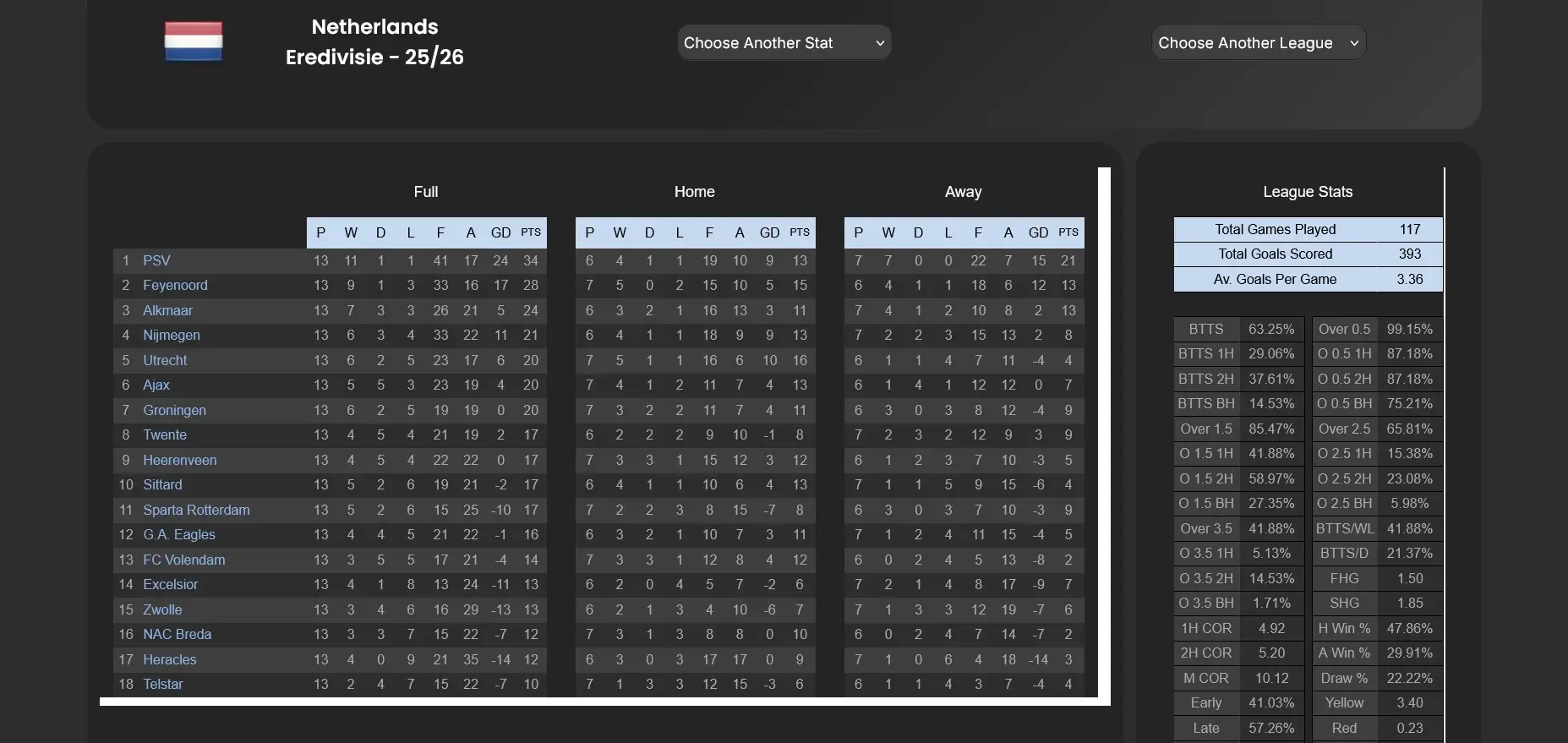Click the Over 2.5 stat label

[1345, 429]
